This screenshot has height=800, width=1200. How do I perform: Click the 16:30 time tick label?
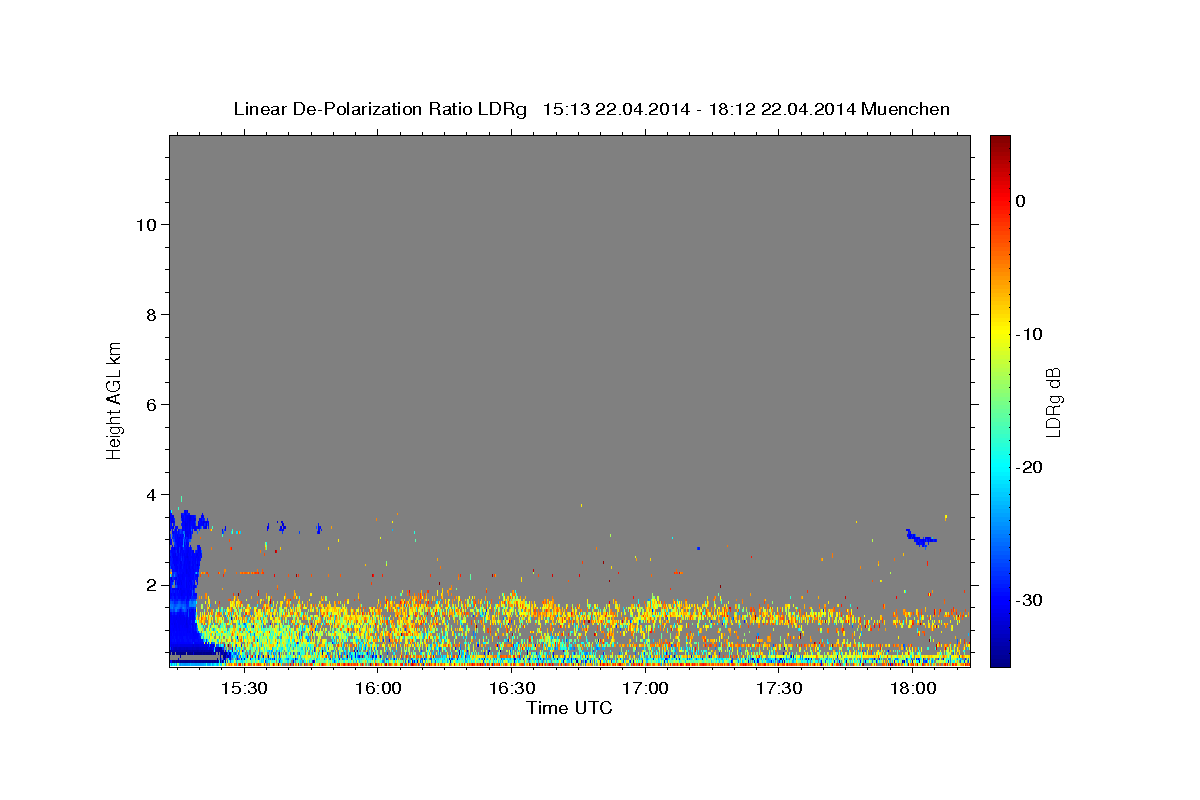tap(512, 689)
